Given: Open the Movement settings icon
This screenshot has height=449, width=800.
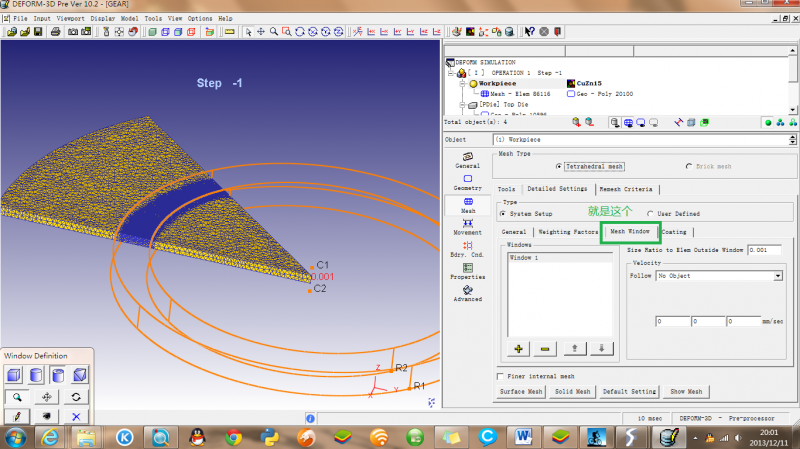Looking at the screenshot, I should pos(467,224).
